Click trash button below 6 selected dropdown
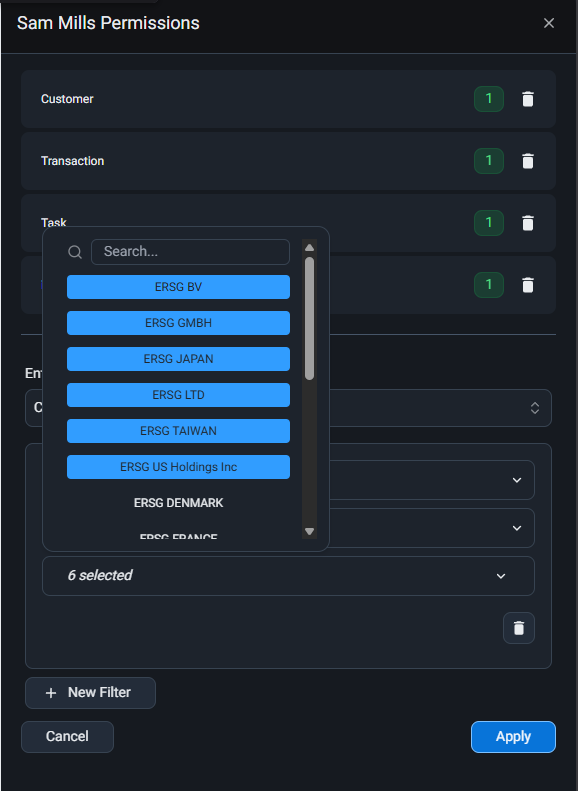The height and width of the screenshot is (791, 578). click(518, 628)
